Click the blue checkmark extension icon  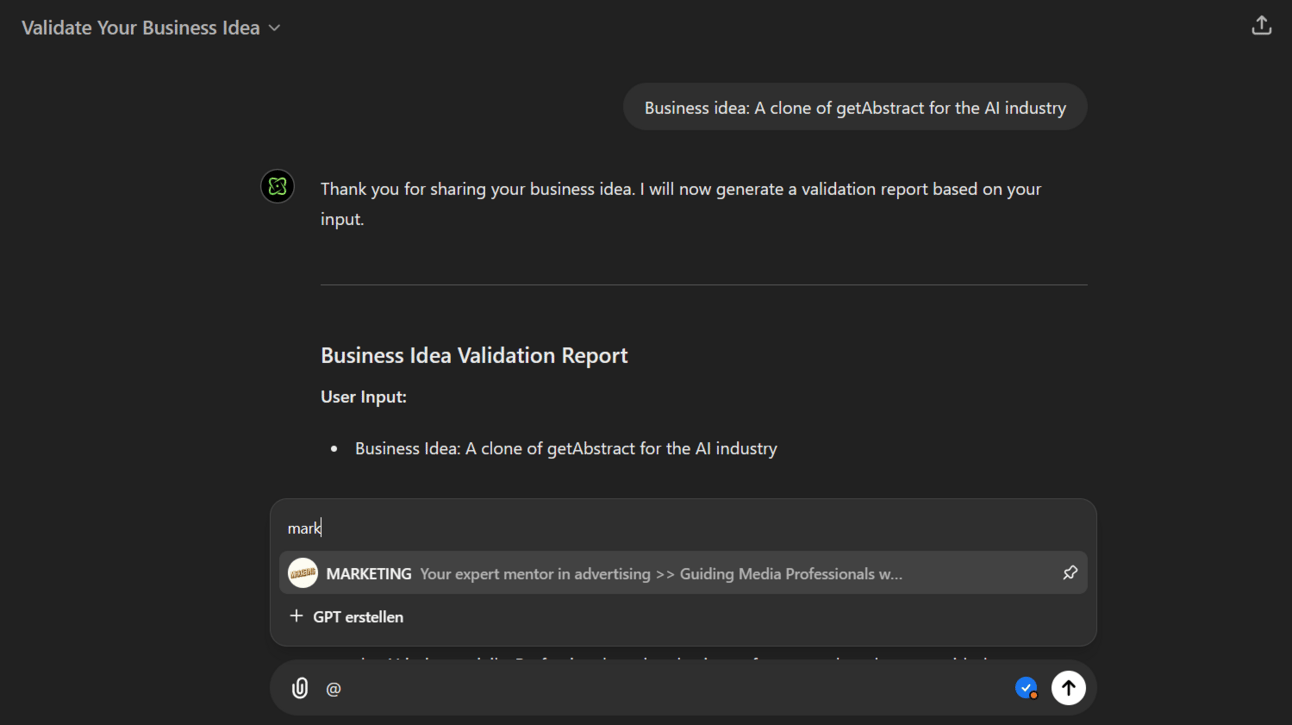(x=1026, y=687)
